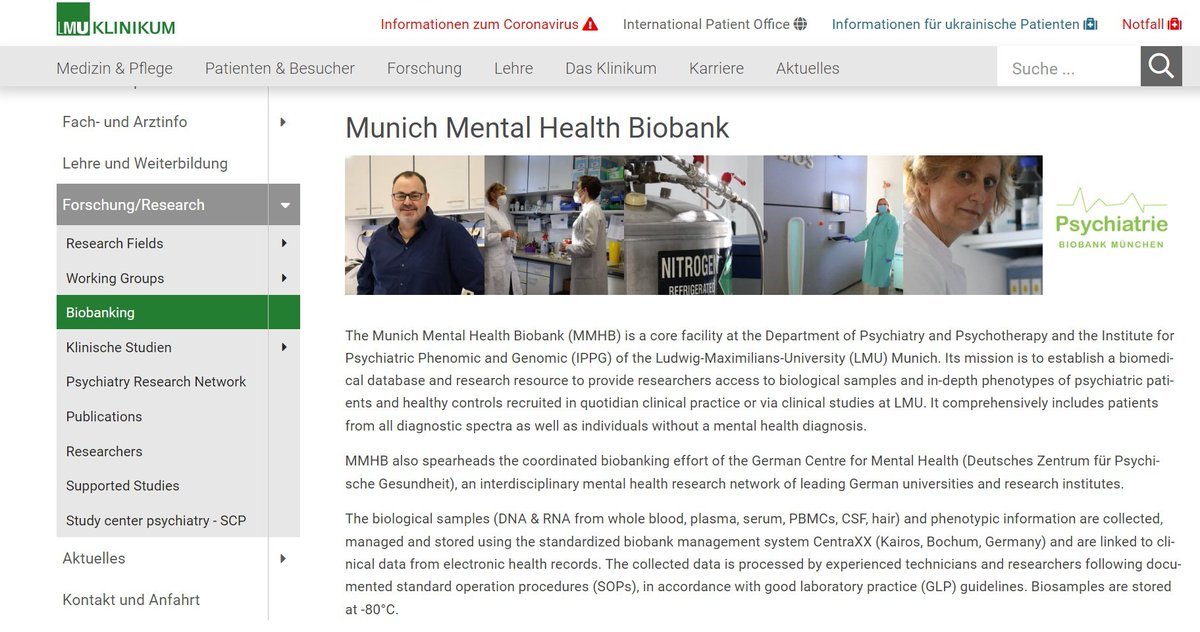This screenshot has height=632, width=1200.
Task: Expand the Working Groups submenu arrow
Action: click(284, 278)
